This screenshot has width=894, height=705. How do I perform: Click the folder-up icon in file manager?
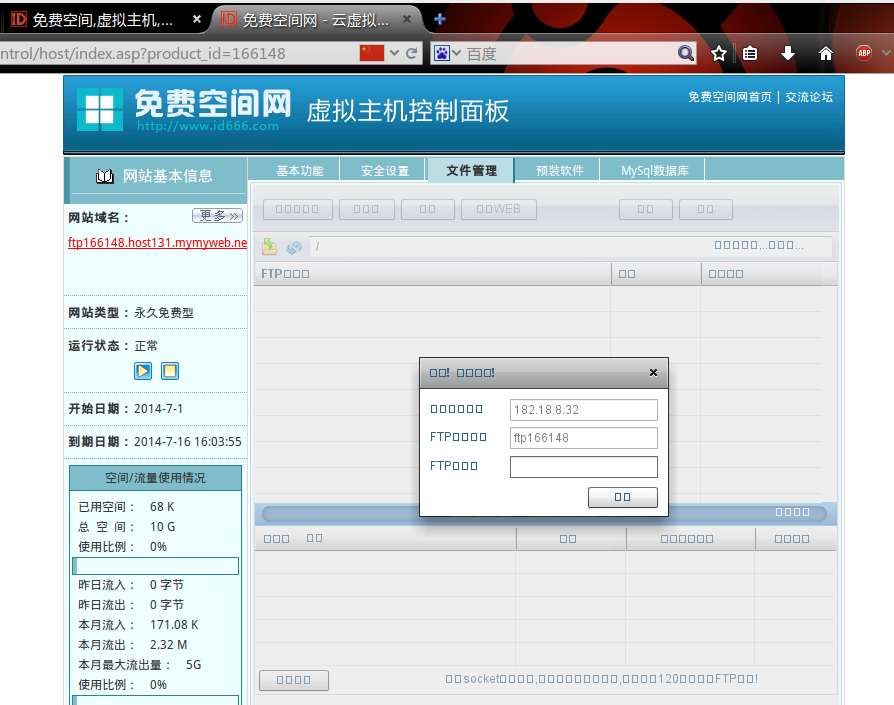point(269,246)
